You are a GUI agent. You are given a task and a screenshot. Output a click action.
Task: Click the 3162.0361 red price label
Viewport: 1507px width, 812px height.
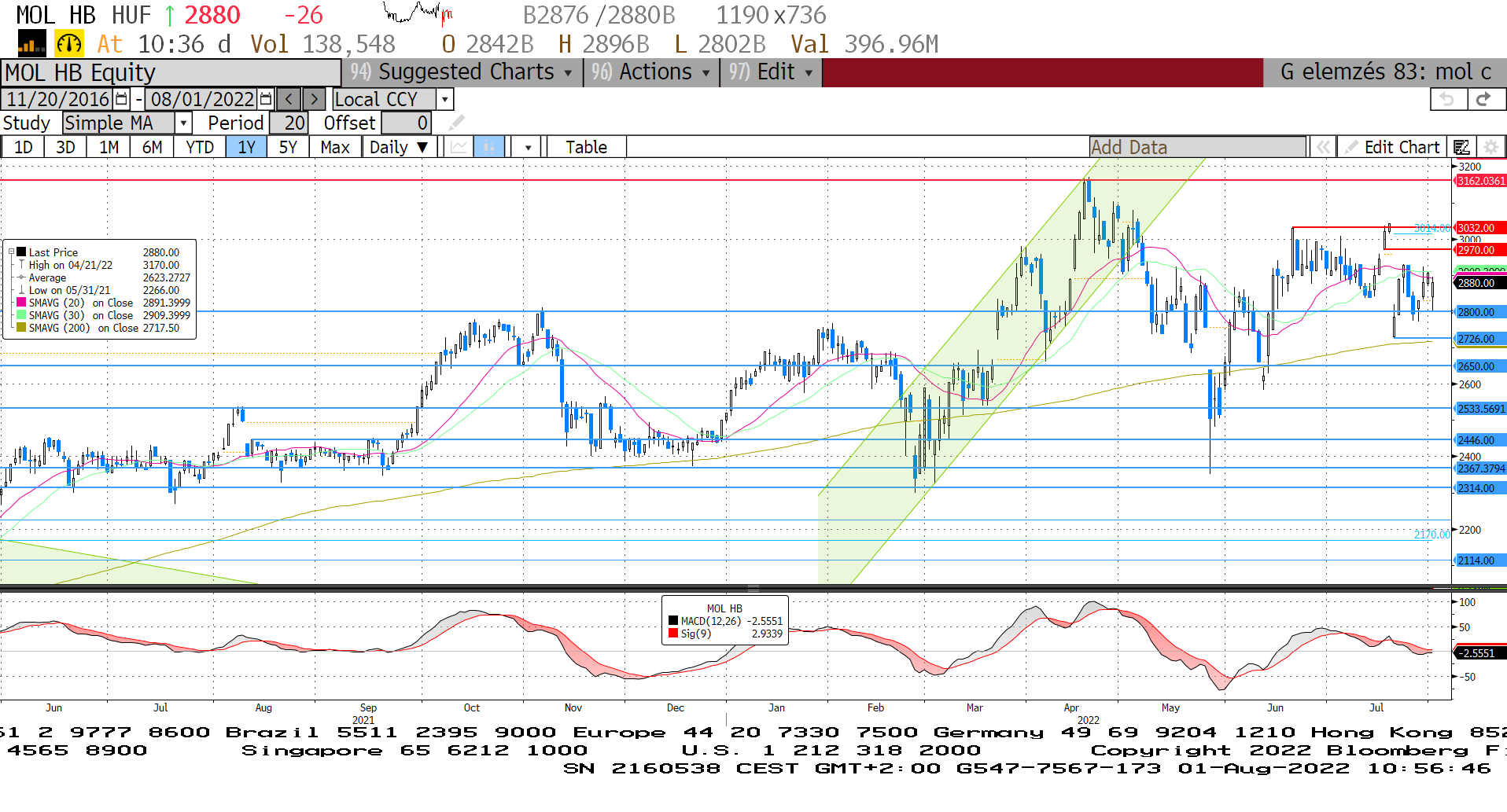1480,181
